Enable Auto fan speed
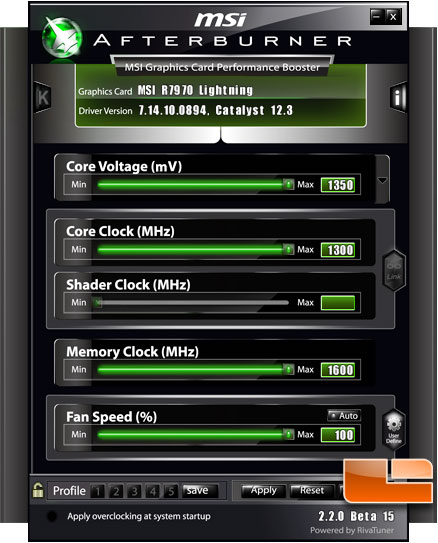The height and width of the screenshot is (543, 438). 344,416
